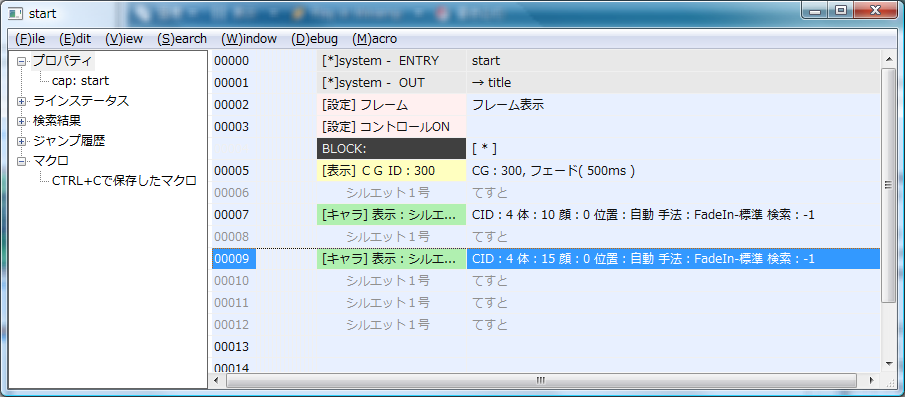Open the (S)earch menu
Screen dimensions: 905x397
point(182,39)
